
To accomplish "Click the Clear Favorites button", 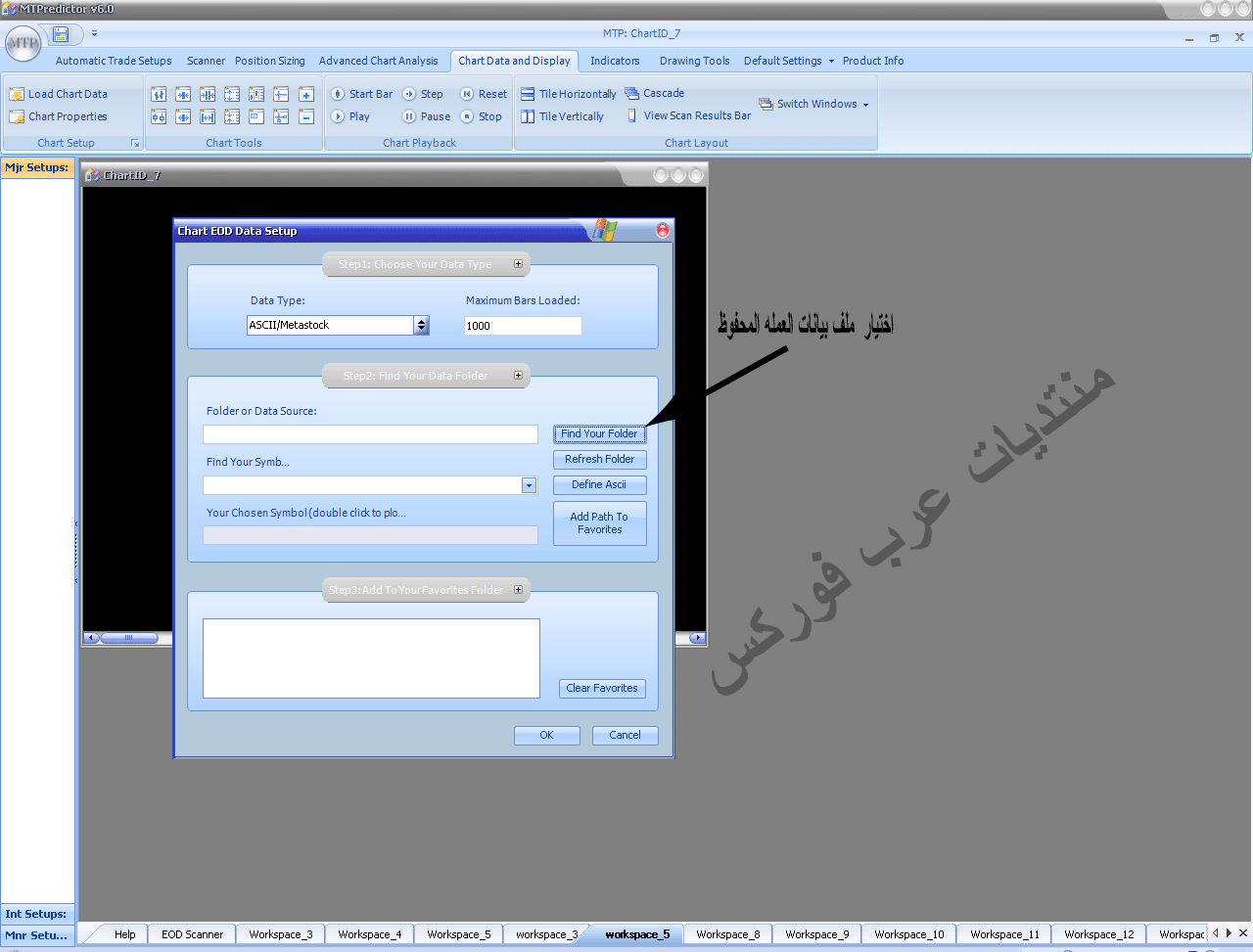I will pyautogui.click(x=602, y=688).
